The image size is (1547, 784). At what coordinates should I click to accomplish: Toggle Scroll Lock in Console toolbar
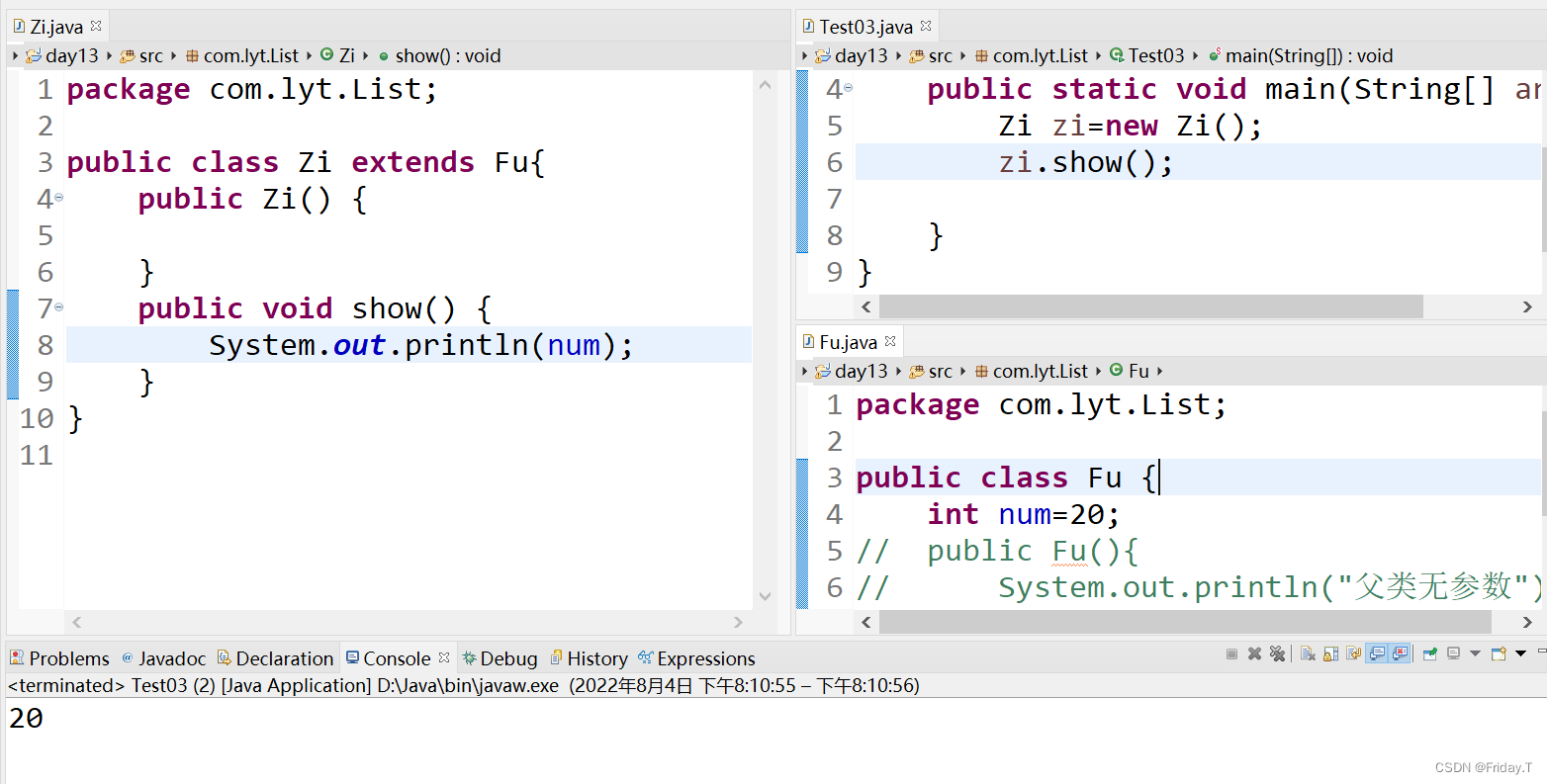click(1330, 653)
